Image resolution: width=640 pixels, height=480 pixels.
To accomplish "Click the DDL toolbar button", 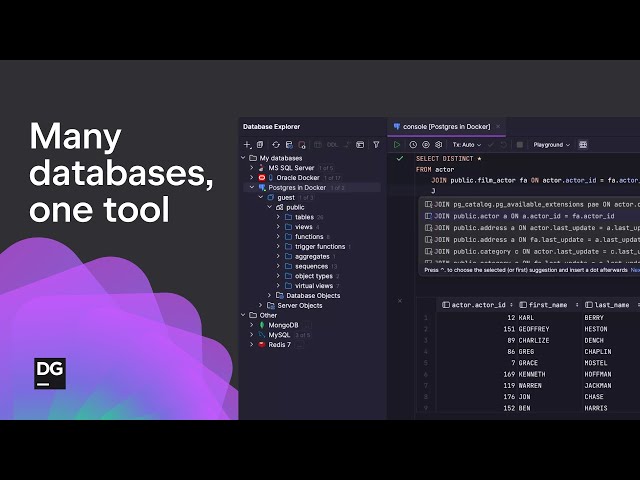I will (x=333, y=145).
